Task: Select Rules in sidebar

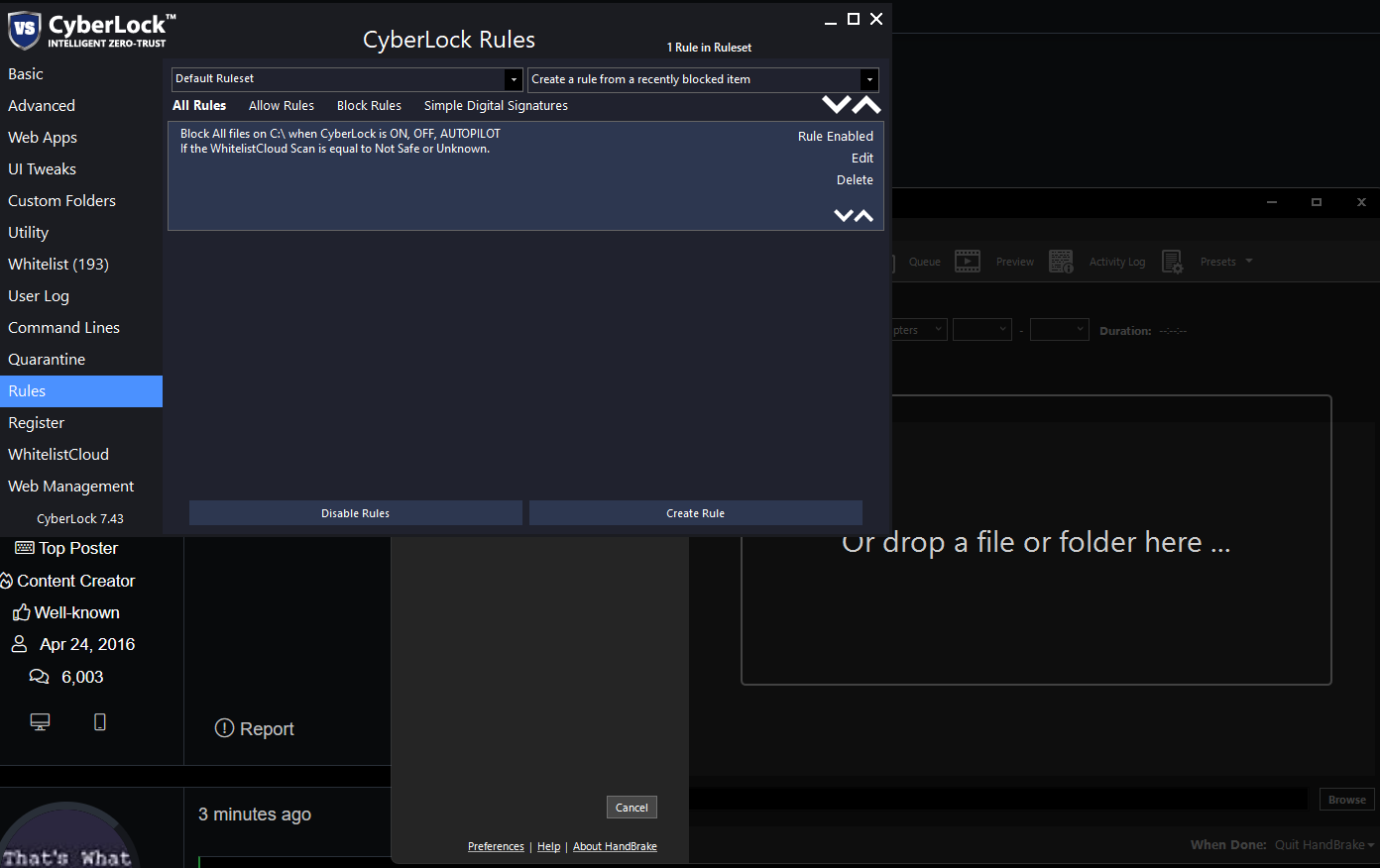Action: pos(81,390)
